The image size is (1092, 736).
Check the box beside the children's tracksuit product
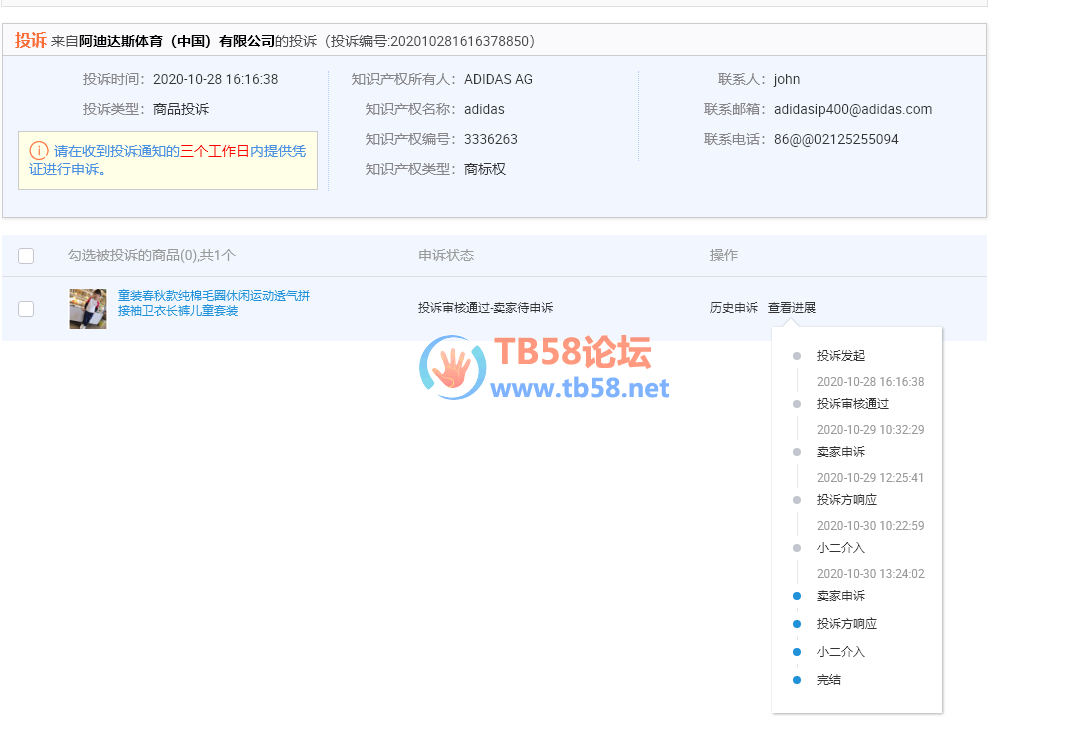pos(26,308)
